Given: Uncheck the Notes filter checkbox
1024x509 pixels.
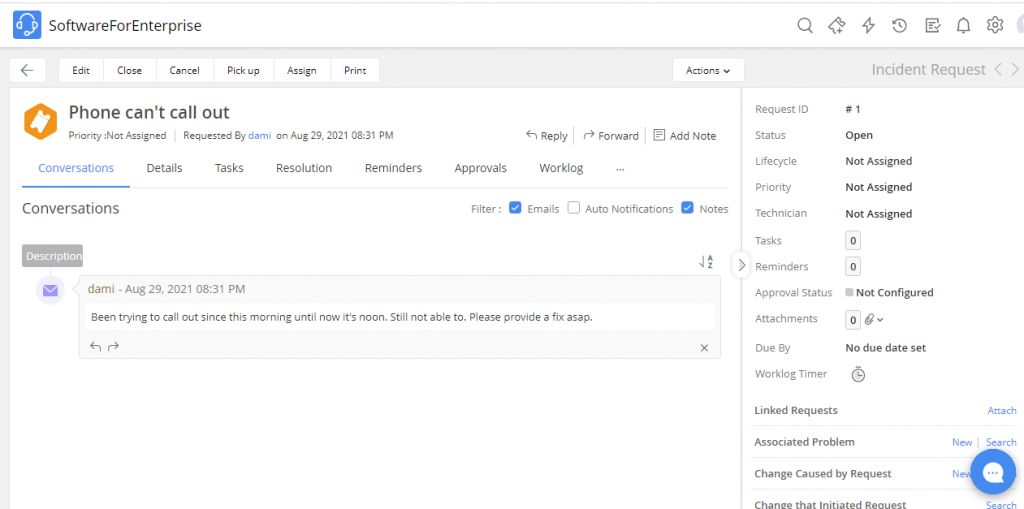Looking at the screenshot, I should tap(688, 208).
